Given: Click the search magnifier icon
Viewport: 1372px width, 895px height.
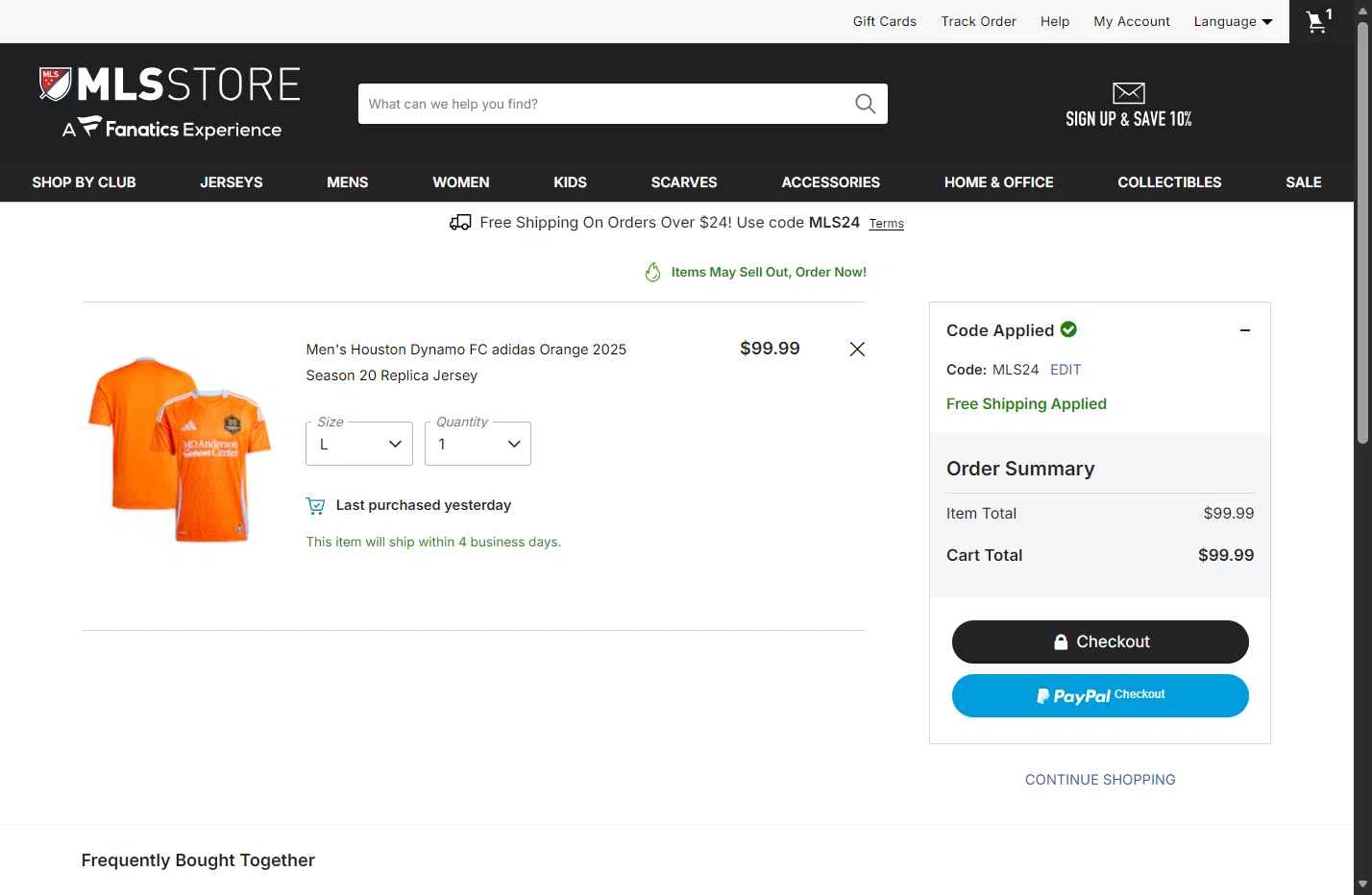Looking at the screenshot, I should pyautogui.click(x=866, y=104).
